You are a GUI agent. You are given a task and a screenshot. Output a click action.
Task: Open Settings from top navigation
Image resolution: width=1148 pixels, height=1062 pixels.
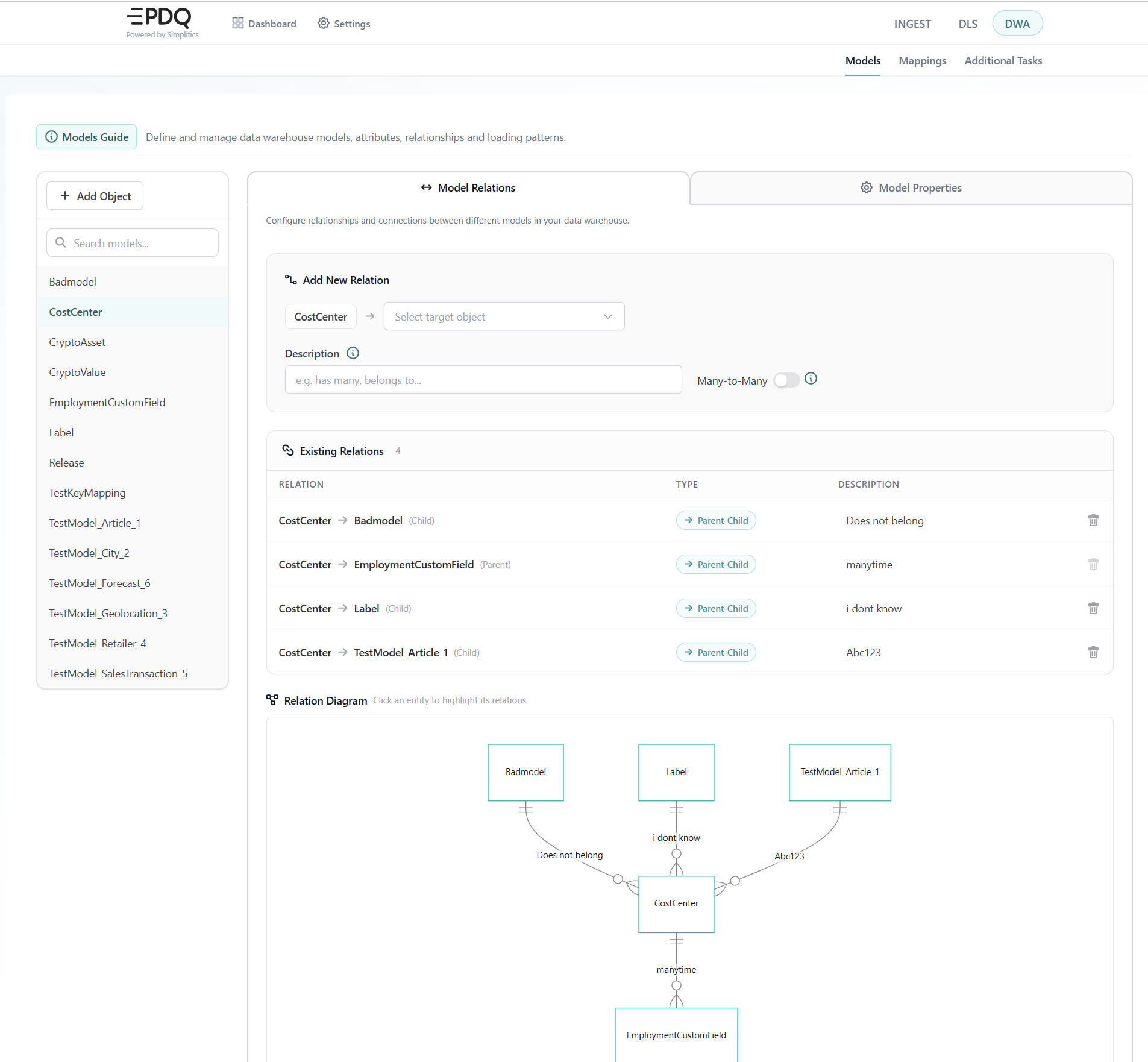coord(343,24)
